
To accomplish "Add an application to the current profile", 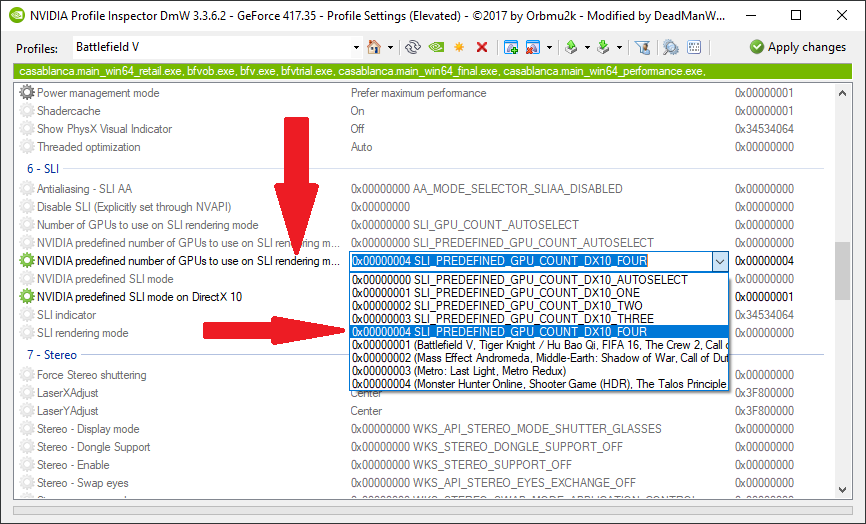I will pyautogui.click(x=511, y=47).
